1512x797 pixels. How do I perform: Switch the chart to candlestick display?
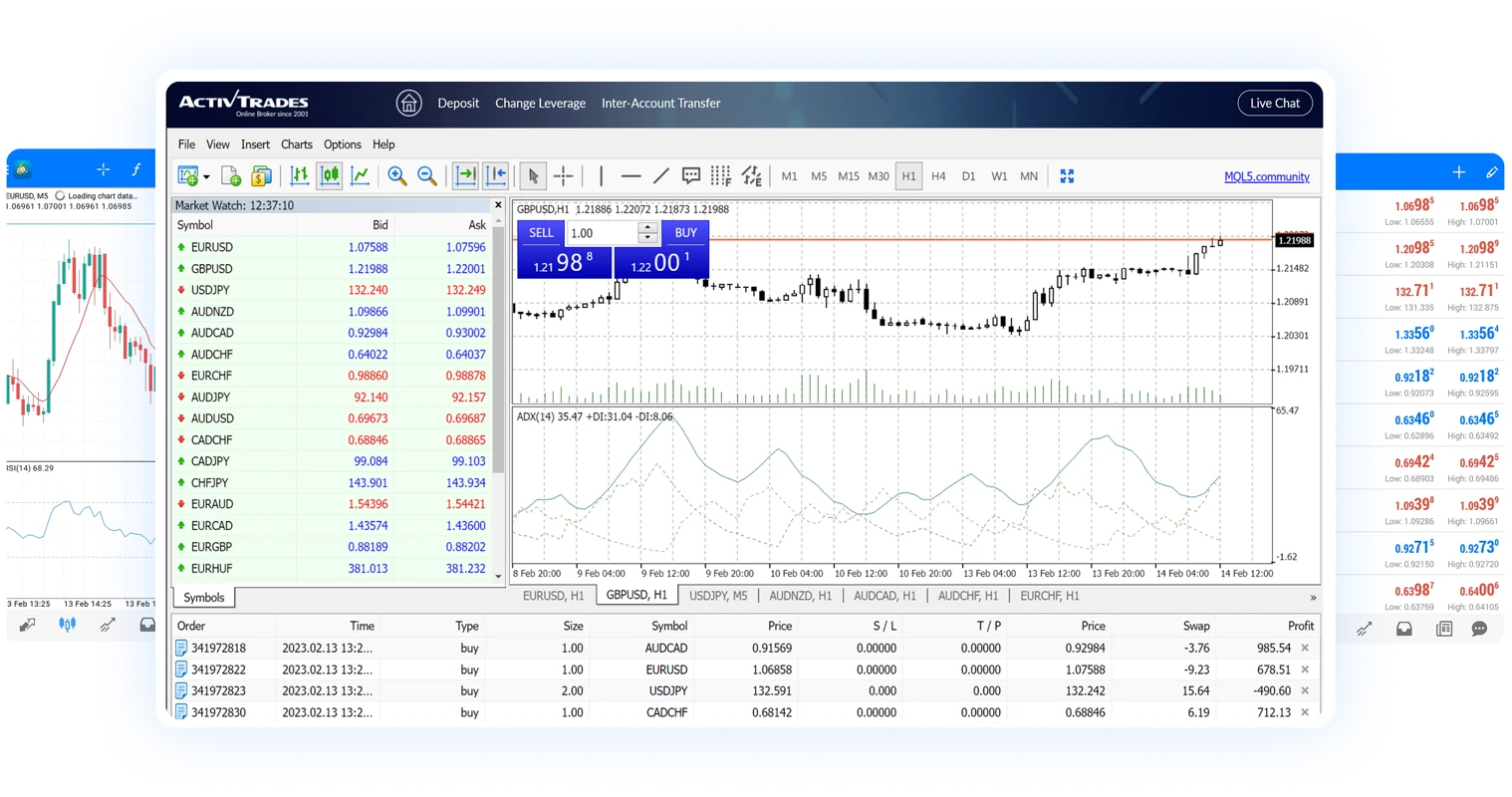point(332,175)
